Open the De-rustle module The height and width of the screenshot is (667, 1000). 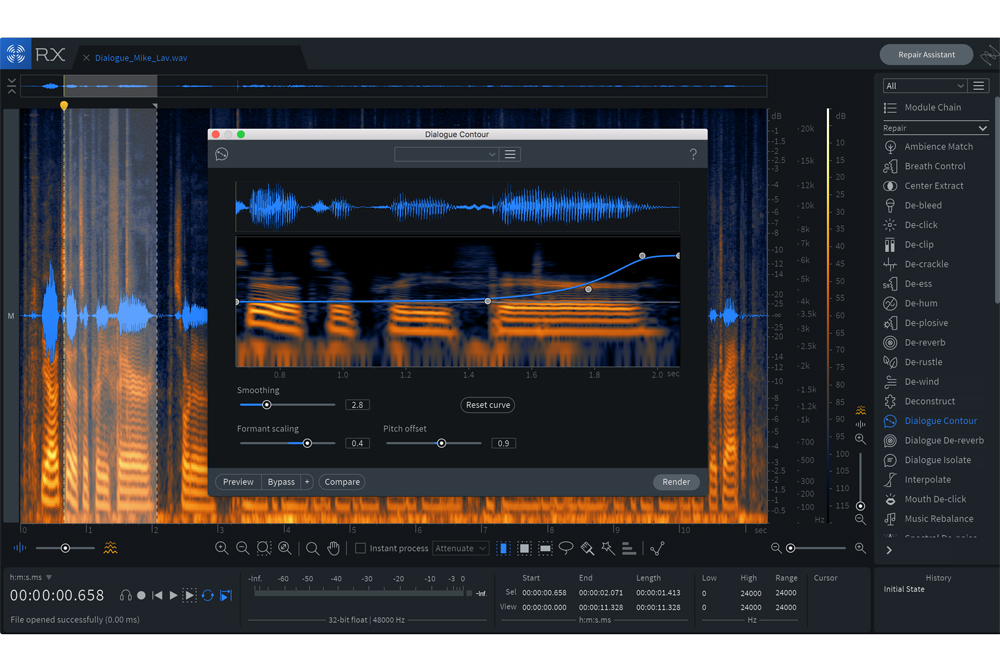913,362
